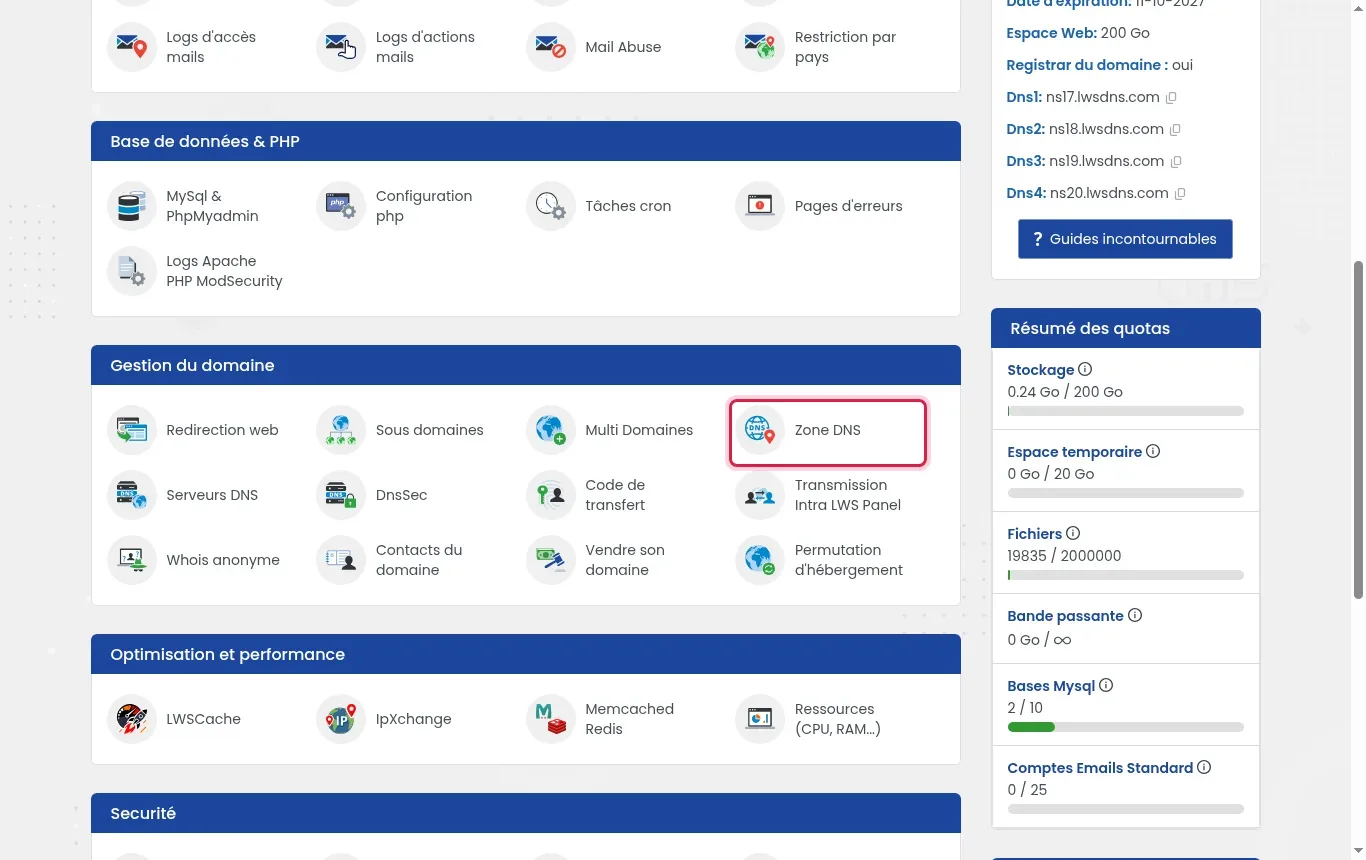This screenshot has width=1366, height=860.
Task: Open Permutation d'hébergement icon
Action: coord(760,560)
